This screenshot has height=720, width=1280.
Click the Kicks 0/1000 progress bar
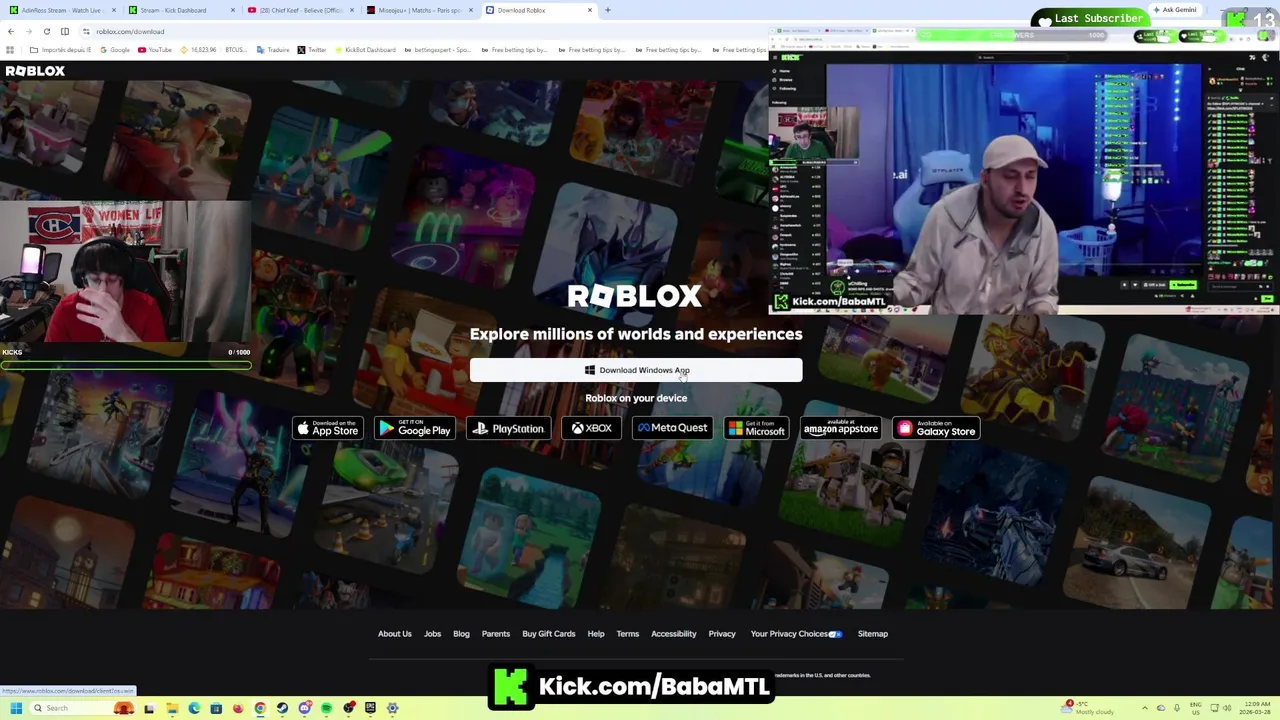click(126, 365)
